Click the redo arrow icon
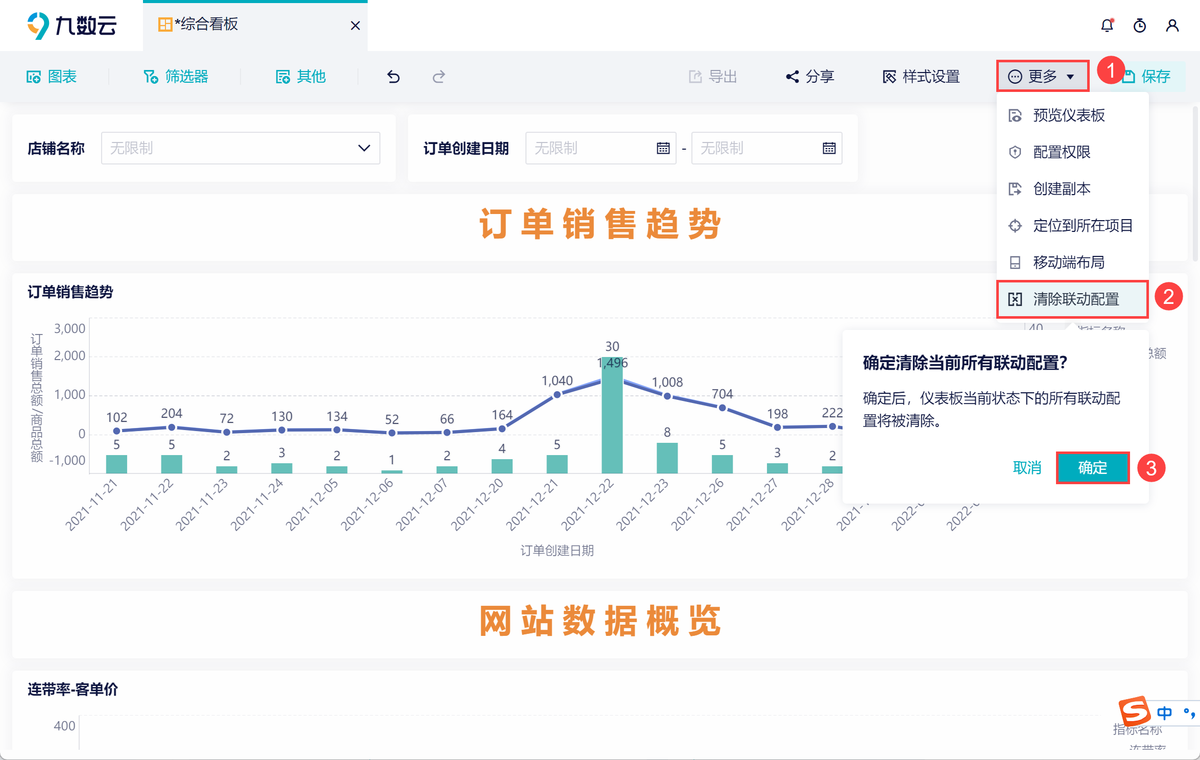1200x760 pixels. (438, 75)
